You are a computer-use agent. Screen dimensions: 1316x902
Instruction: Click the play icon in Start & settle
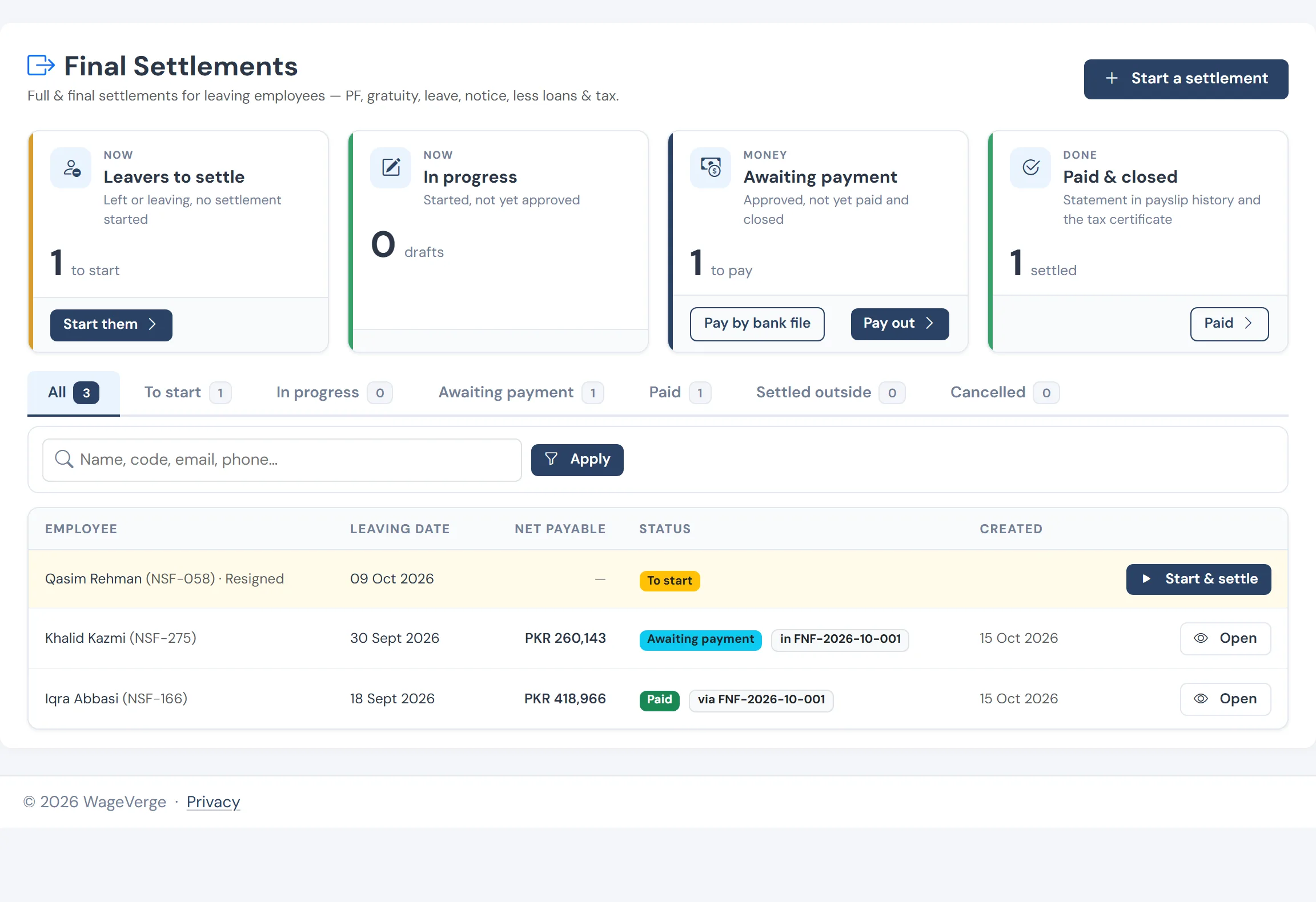(x=1146, y=579)
